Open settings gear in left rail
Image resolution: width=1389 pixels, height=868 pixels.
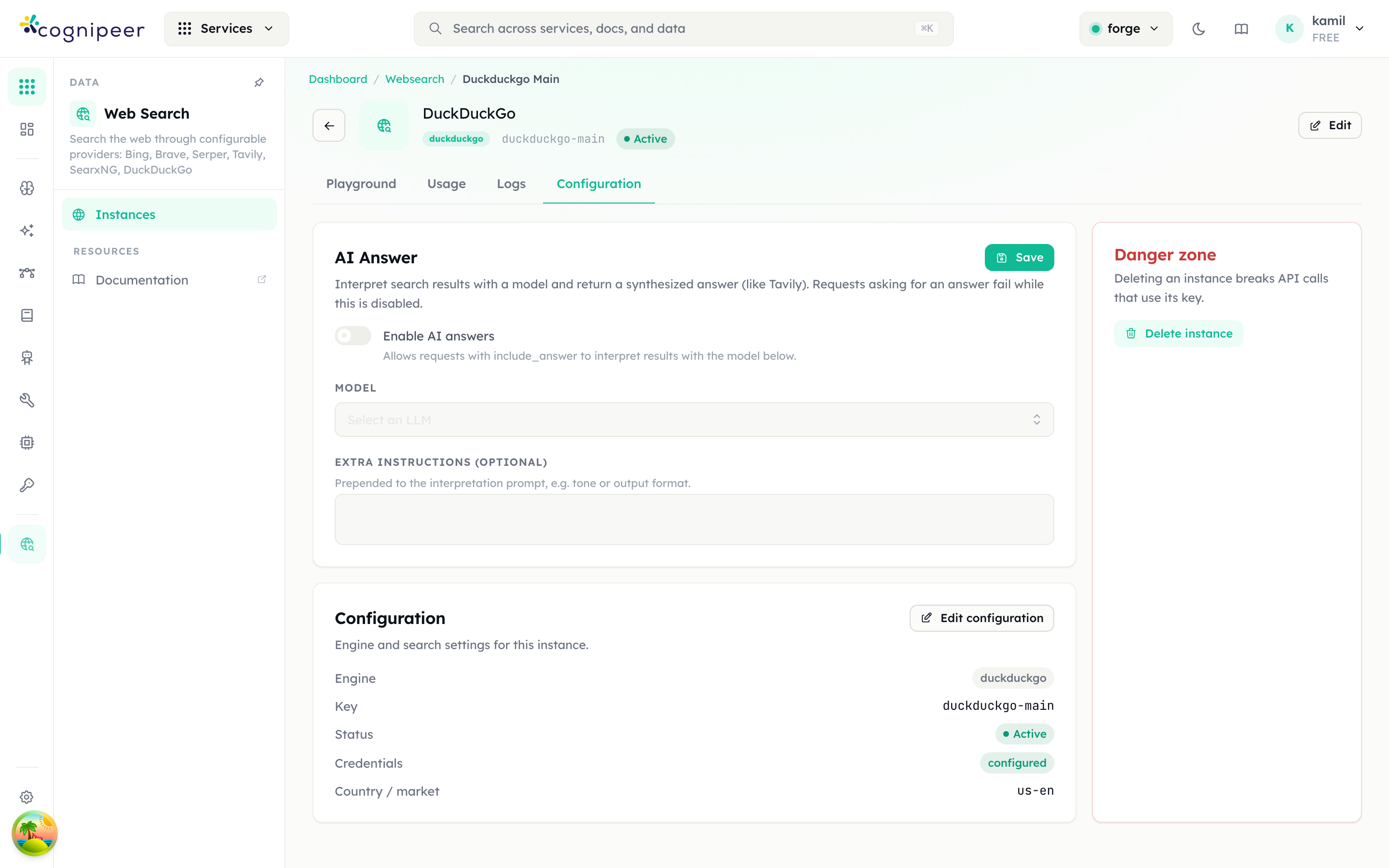click(27, 797)
